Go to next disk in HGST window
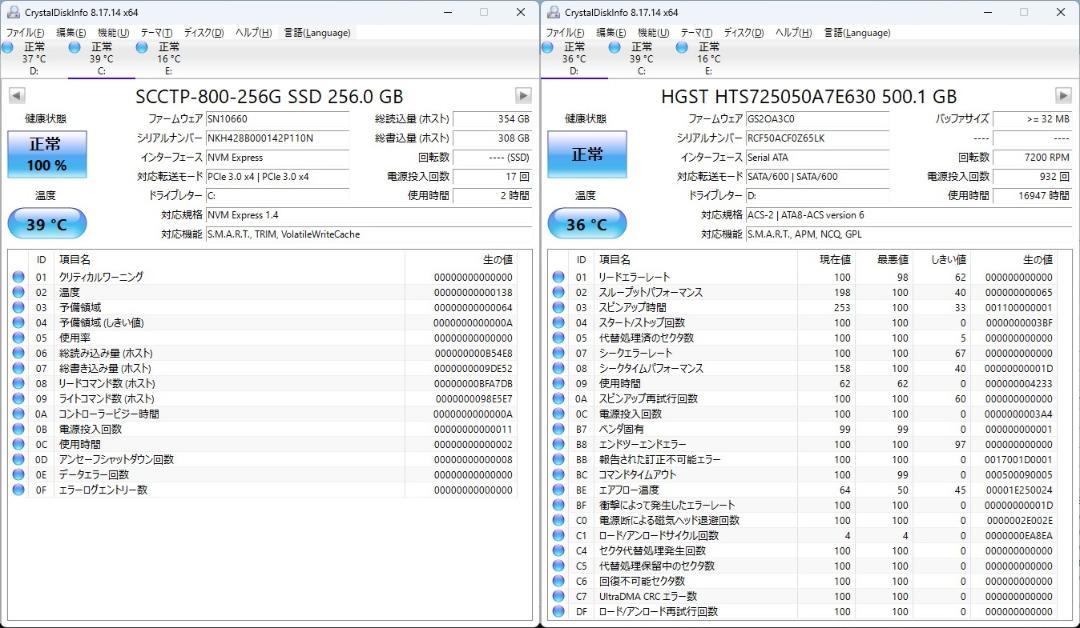The image size is (1080, 628). click(1063, 96)
